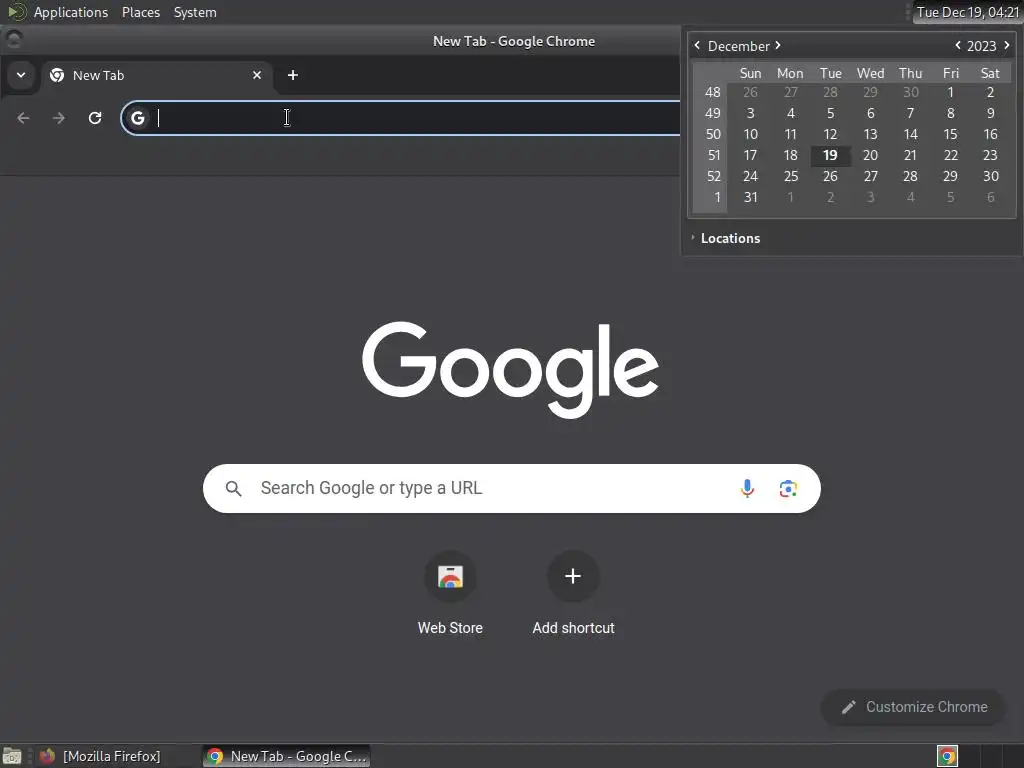Select December 13 in the calendar
1024x768 pixels.
pos(870,135)
